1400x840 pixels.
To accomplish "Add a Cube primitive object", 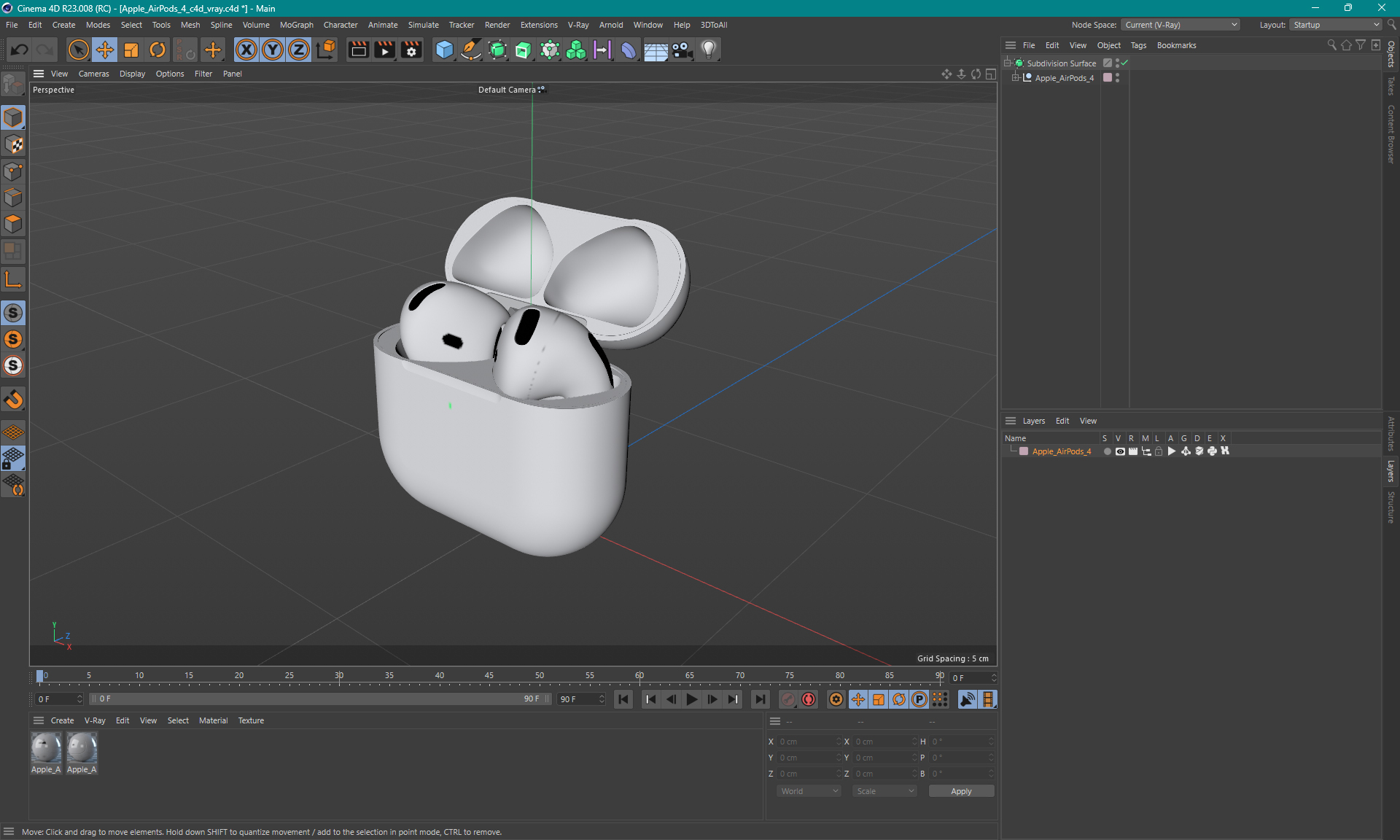I will coord(444,50).
